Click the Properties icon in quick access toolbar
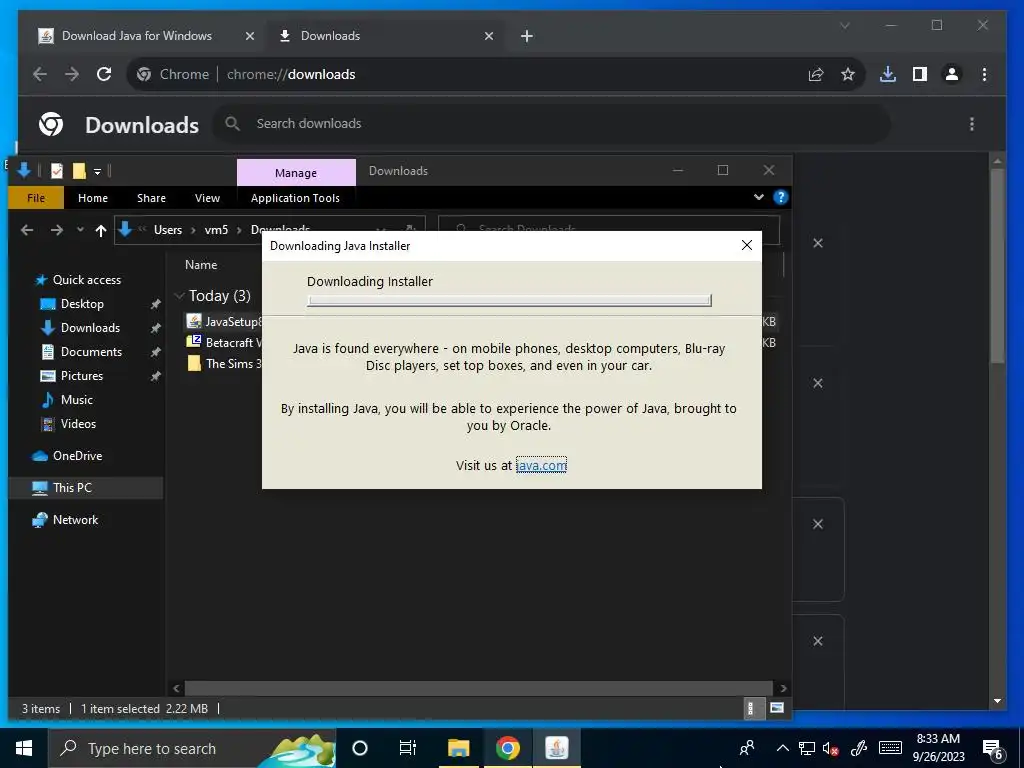Viewport: 1024px width, 768px height. coord(57,171)
